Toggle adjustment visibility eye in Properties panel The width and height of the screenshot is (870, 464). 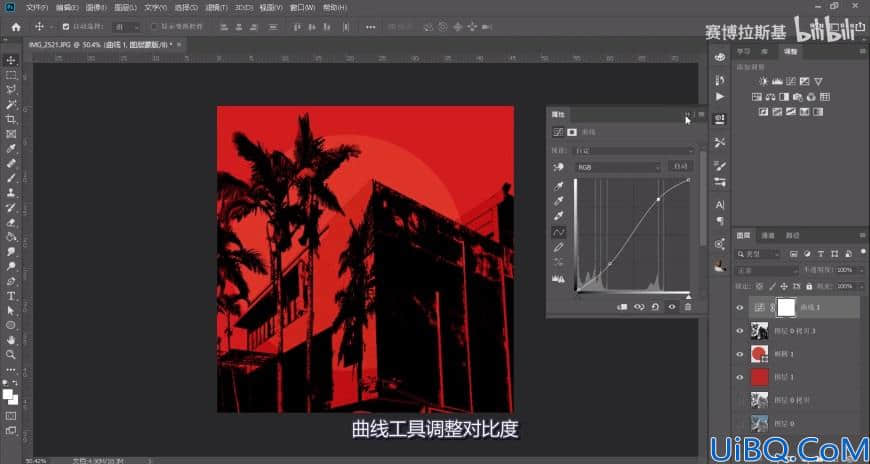(672, 306)
